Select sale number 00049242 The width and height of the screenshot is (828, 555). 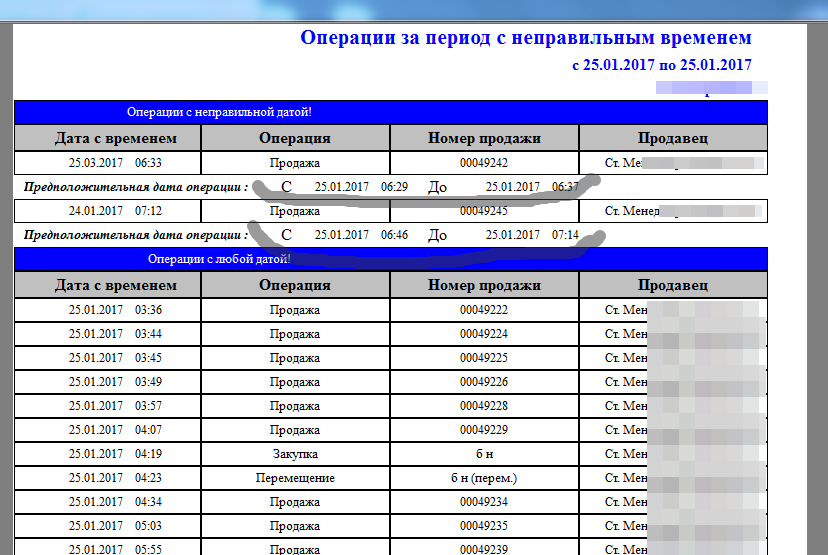click(x=484, y=163)
